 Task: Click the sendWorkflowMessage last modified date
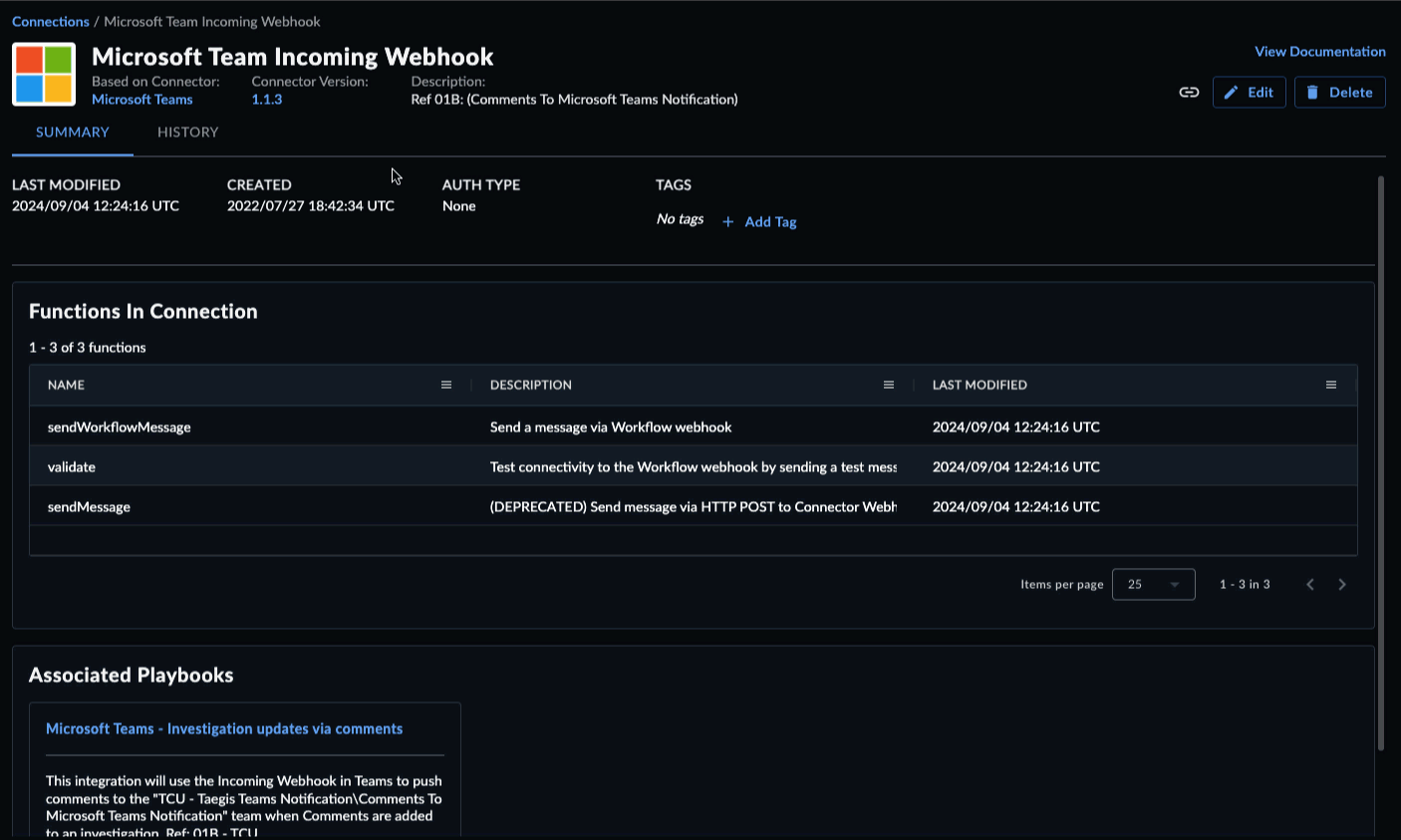click(x=1016, y=426)
